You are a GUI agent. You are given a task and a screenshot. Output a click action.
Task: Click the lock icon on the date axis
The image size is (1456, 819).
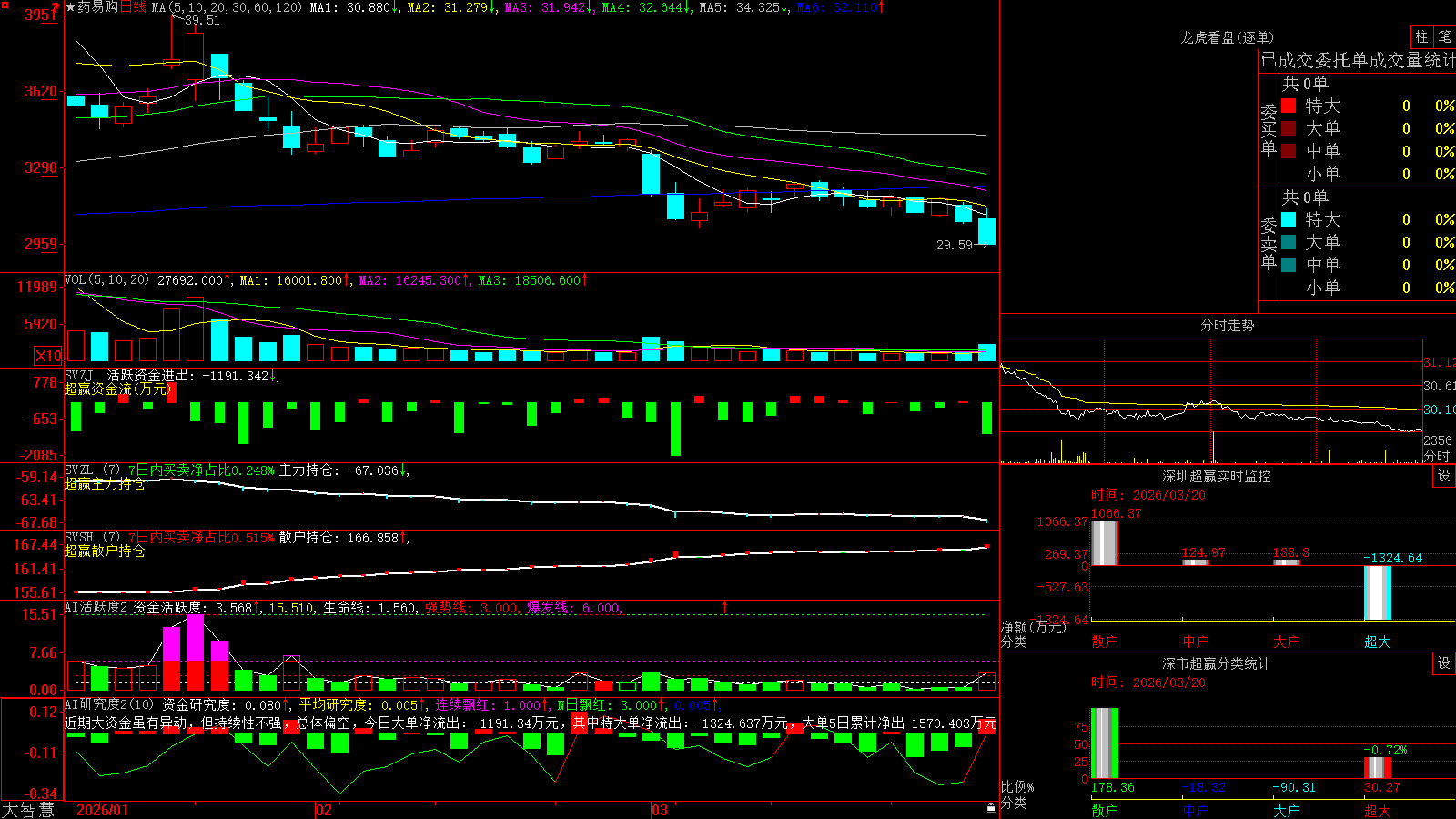[x=991, y=807]
